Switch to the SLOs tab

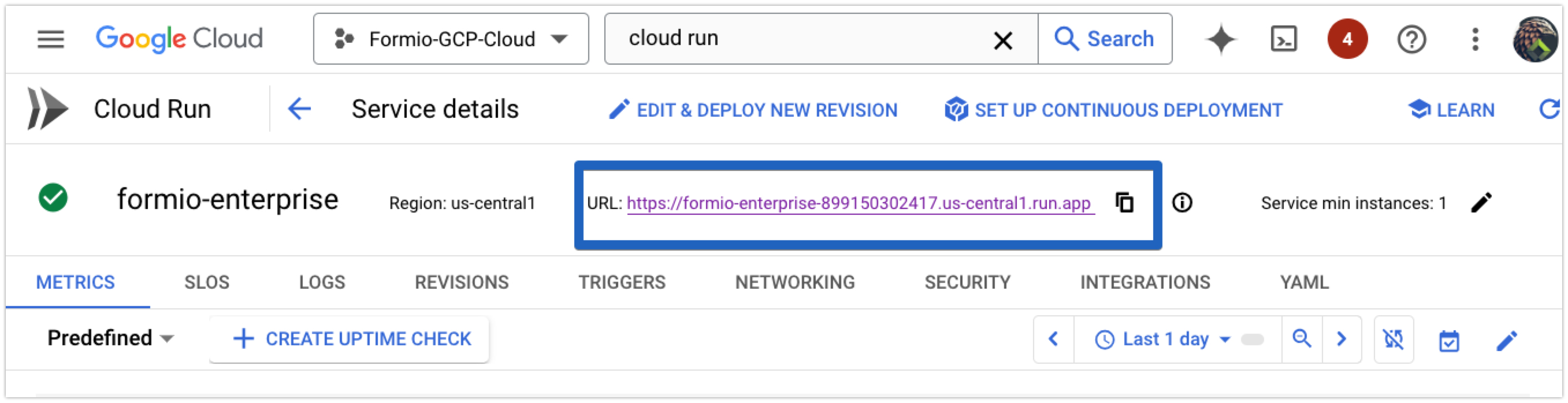click(x=207, y=282)
